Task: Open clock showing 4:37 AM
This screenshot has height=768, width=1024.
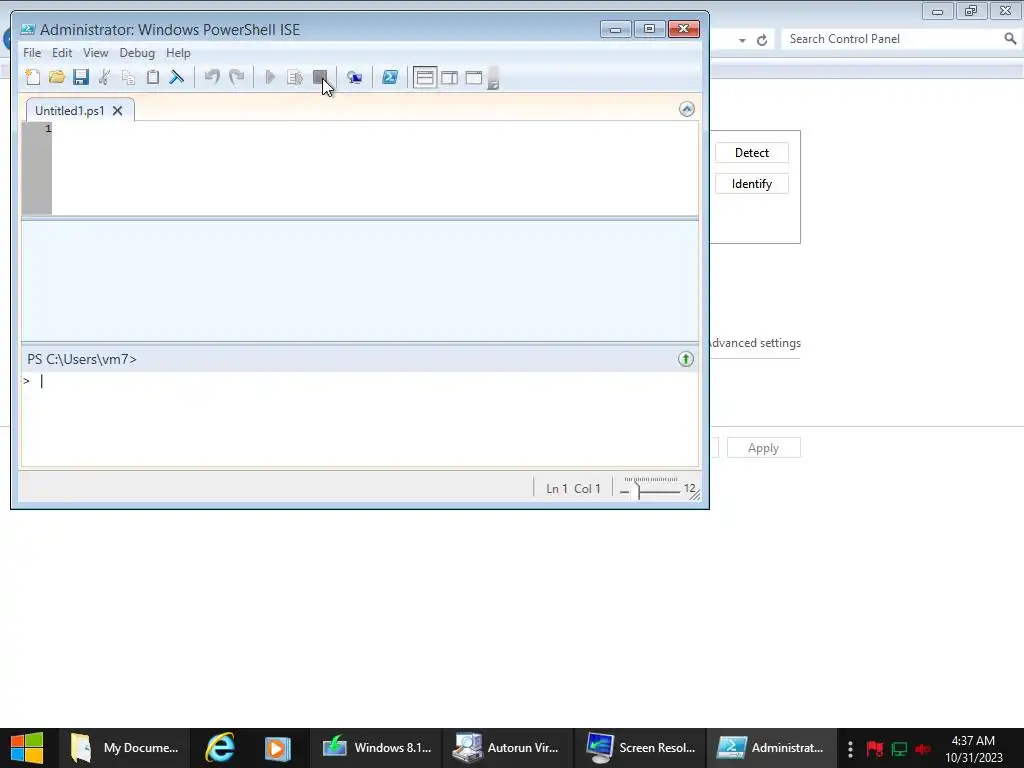Action: [x=973, y=749]
